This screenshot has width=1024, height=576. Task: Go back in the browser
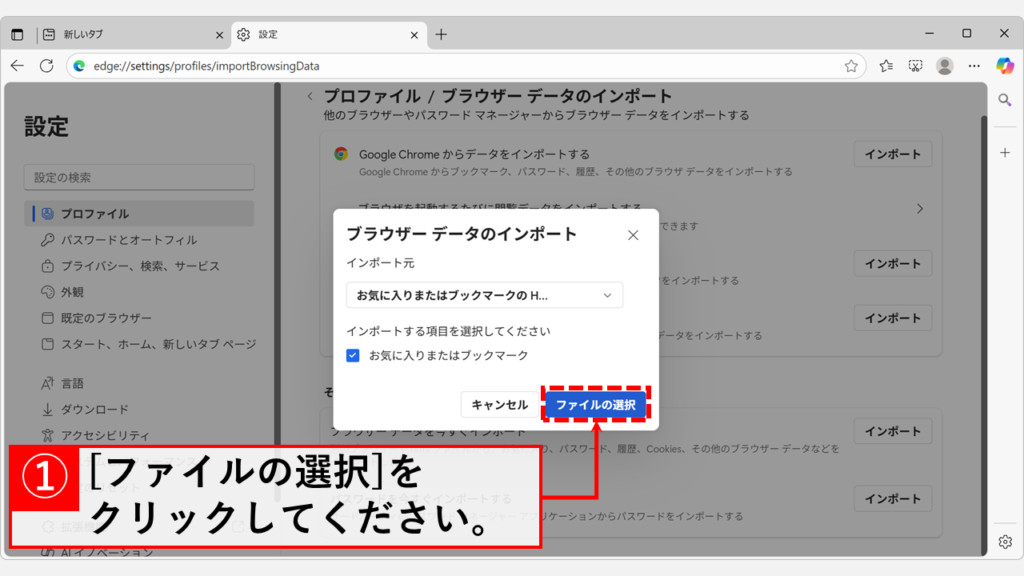17,66
